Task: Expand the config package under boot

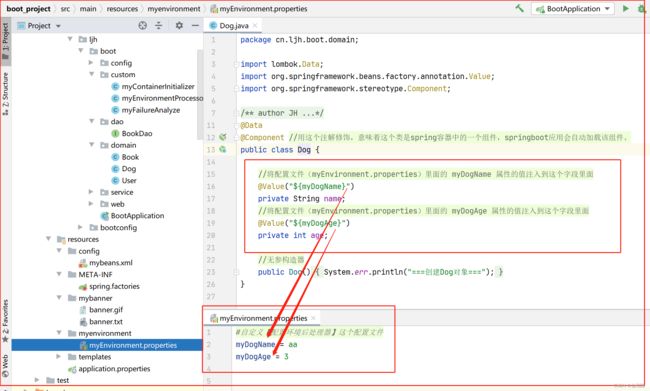Action: tap(91, 63)
